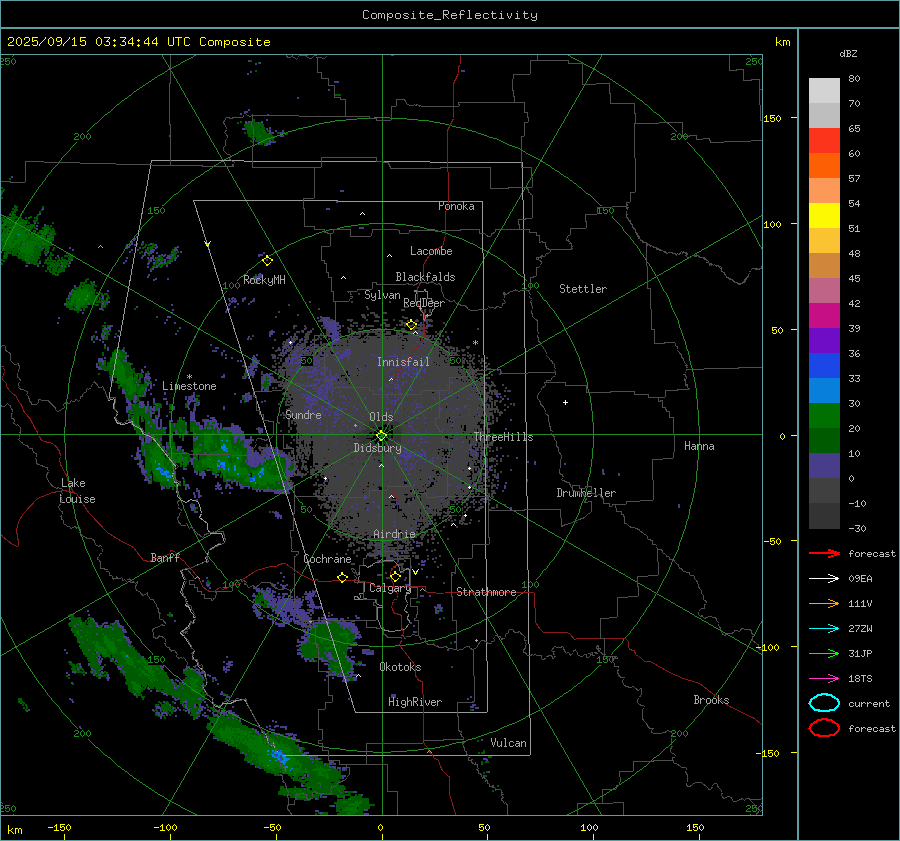
Task: Click the Sundre town label
Action: point(303,415)
